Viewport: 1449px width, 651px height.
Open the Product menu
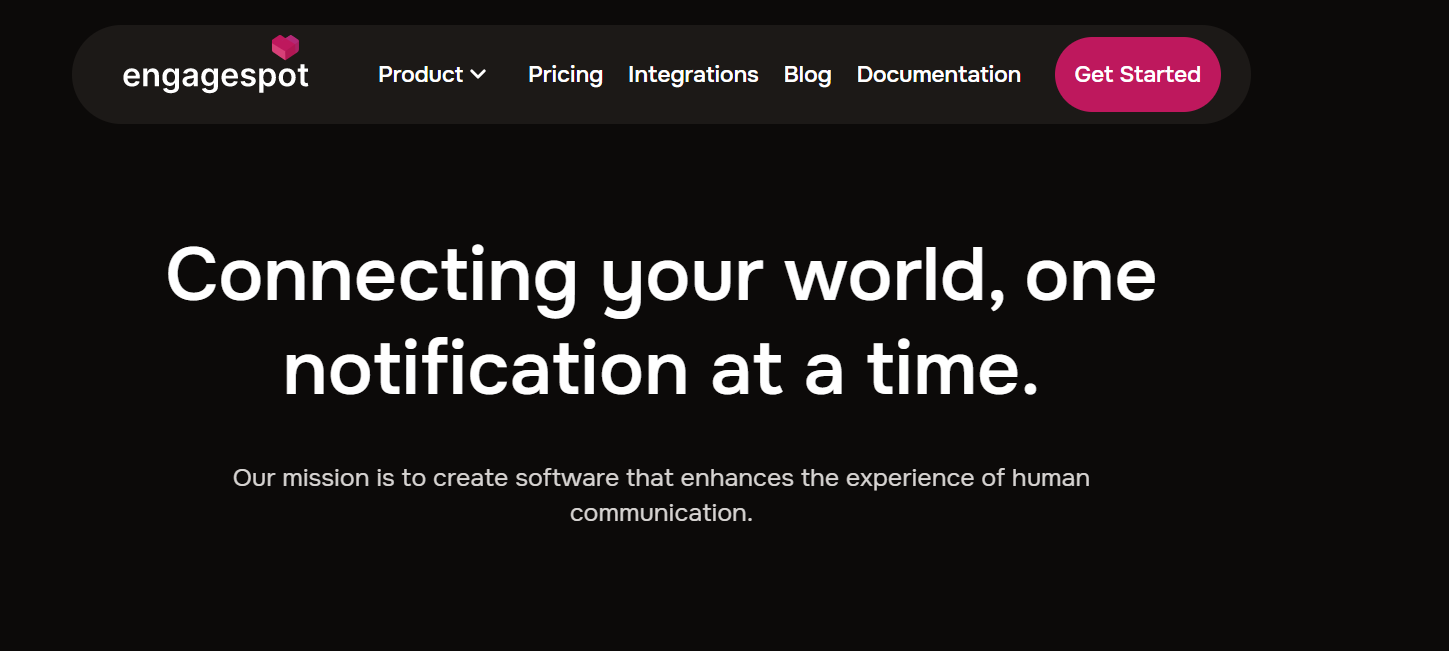420,75
